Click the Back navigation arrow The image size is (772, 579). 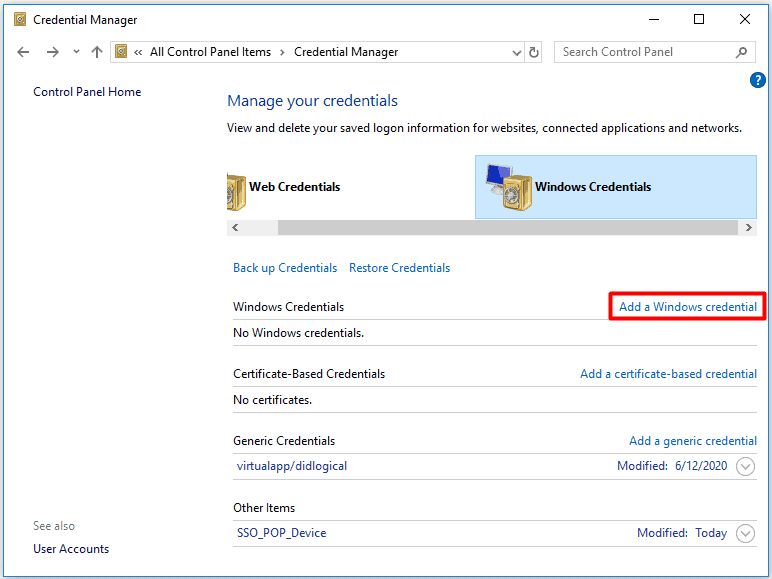coord(24,52)
